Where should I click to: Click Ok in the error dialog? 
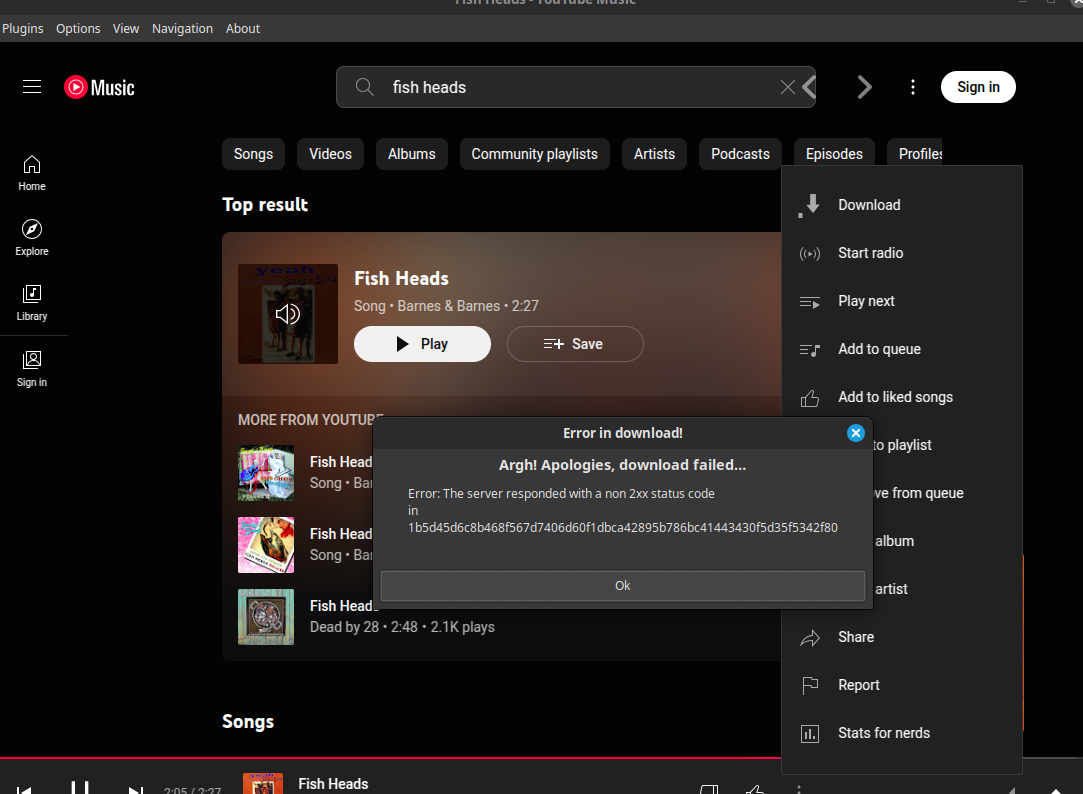pyautogui.click(x=622, y=585)
